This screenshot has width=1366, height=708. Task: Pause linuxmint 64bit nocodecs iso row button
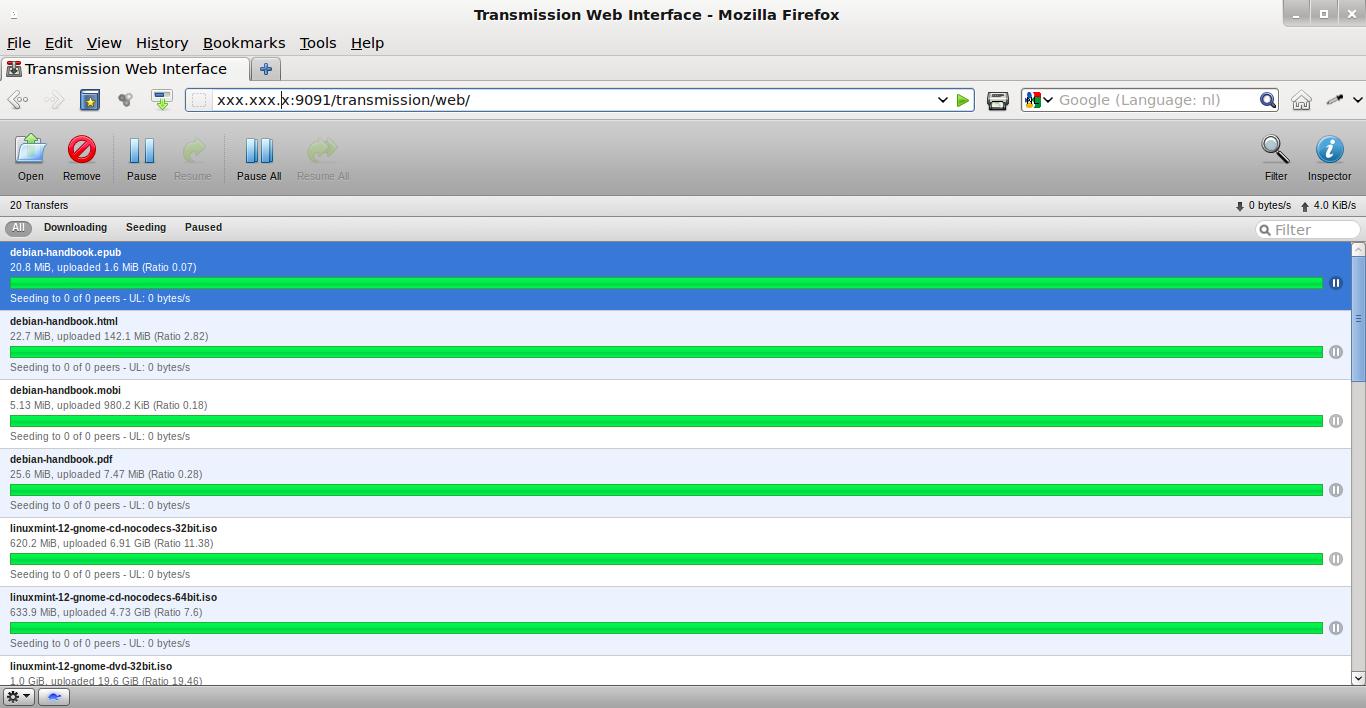click(1335, 628)
